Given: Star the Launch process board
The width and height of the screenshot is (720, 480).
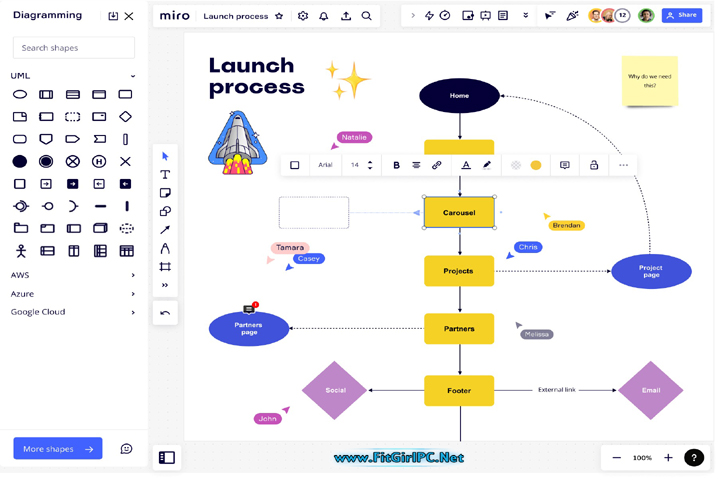Looking at the screenshot, I should 279,16.
